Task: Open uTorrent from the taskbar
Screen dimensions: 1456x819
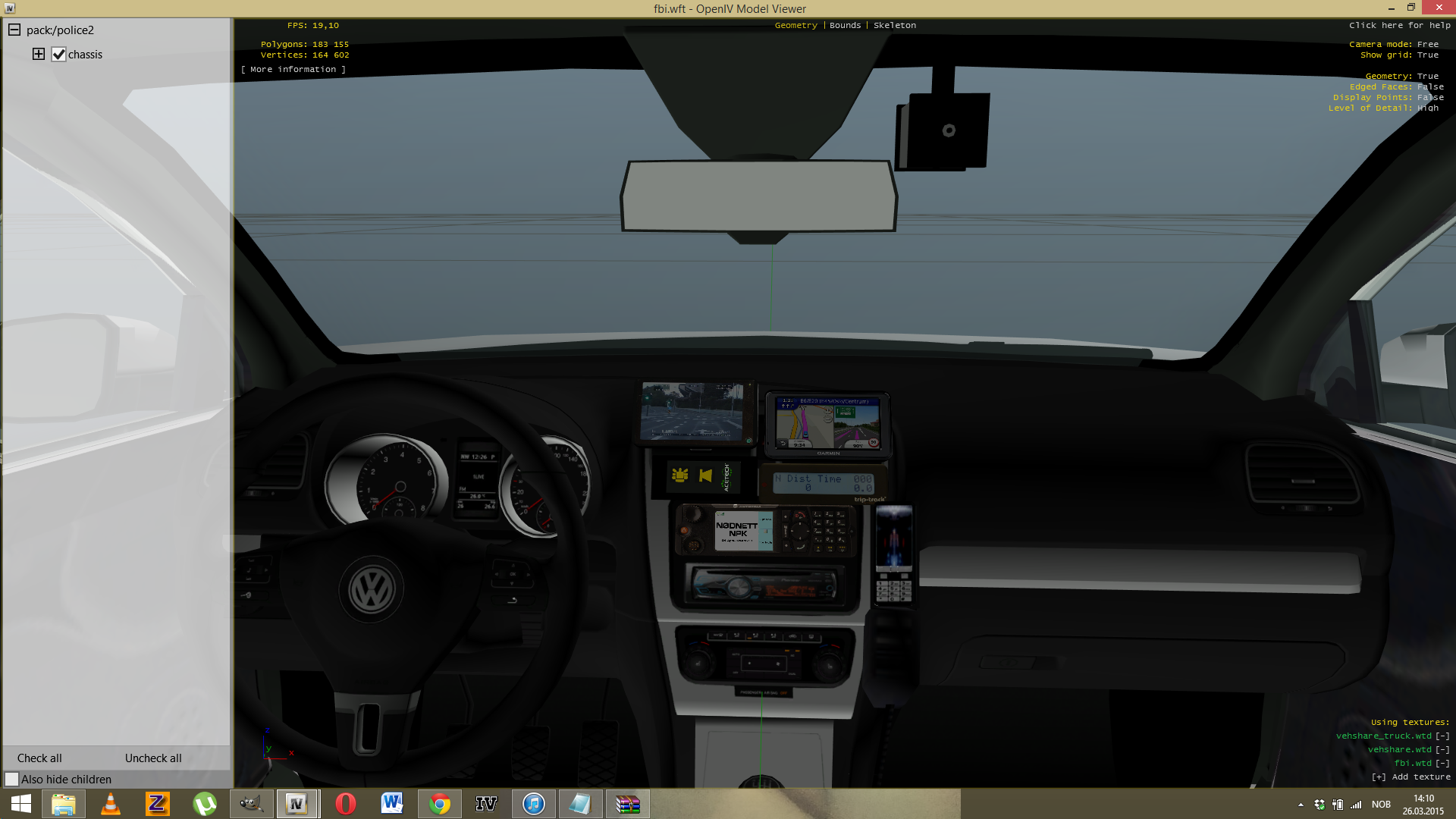Action: 204,804
